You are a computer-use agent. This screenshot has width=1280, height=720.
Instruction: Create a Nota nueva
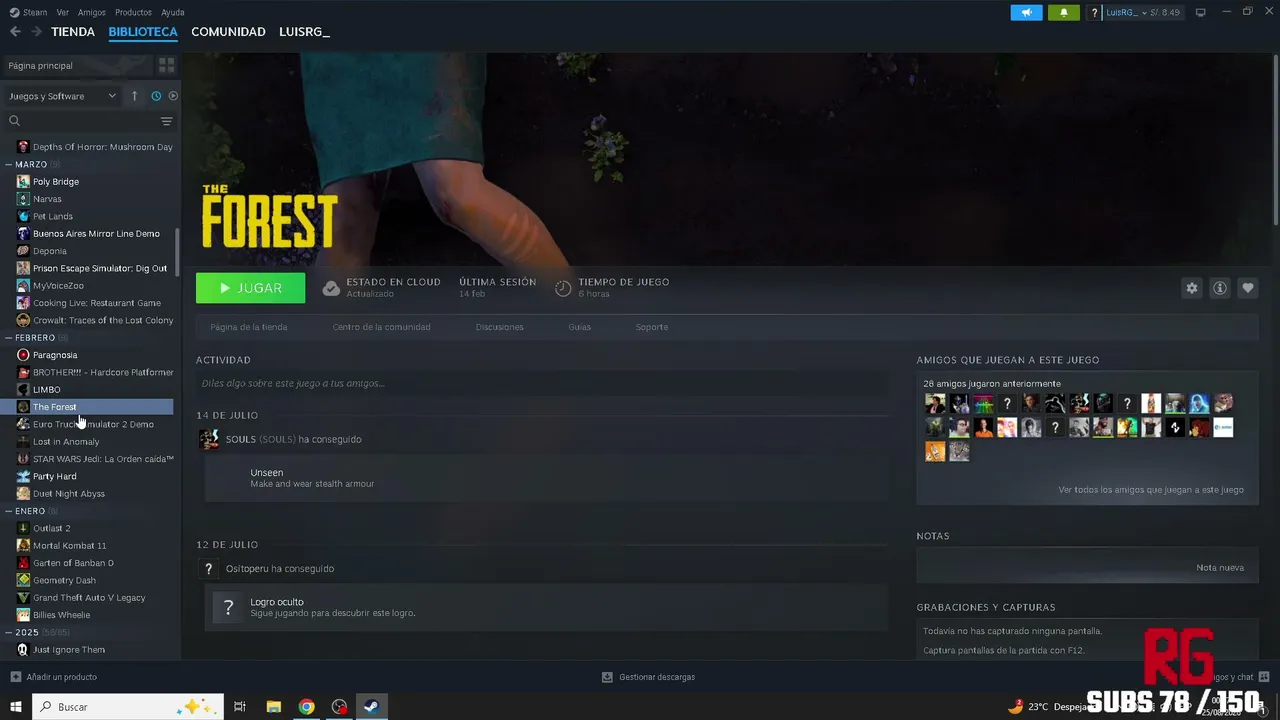pyautogui.click(x=1220, y=568)
